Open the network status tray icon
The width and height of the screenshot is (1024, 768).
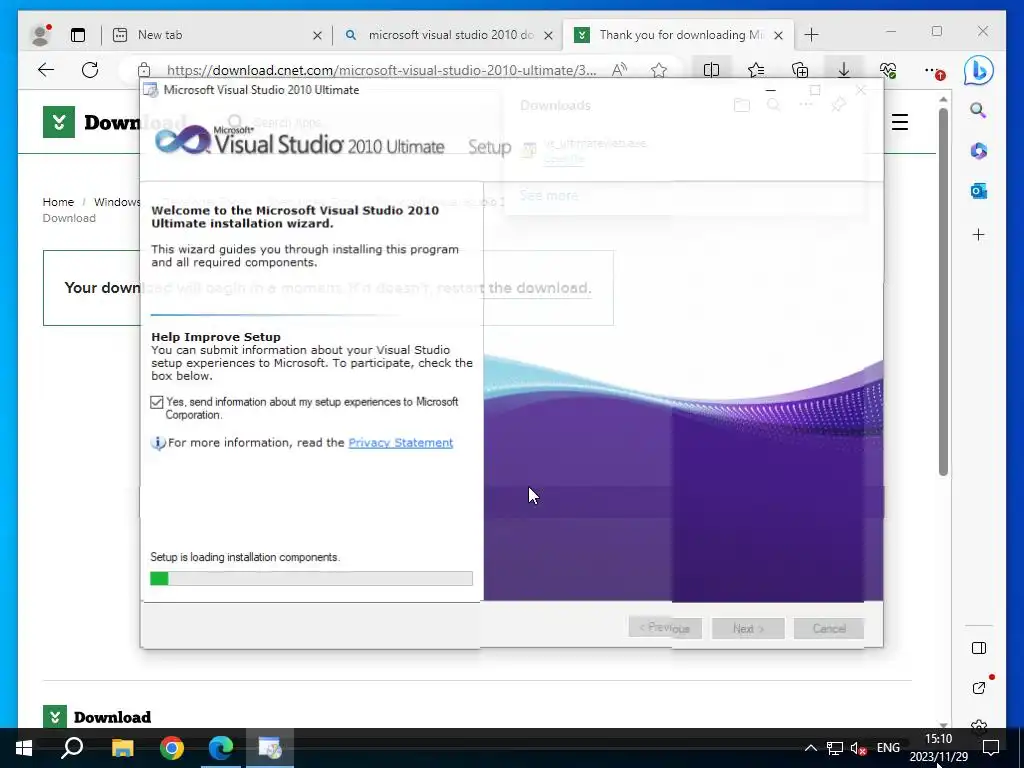click(835, 748)
